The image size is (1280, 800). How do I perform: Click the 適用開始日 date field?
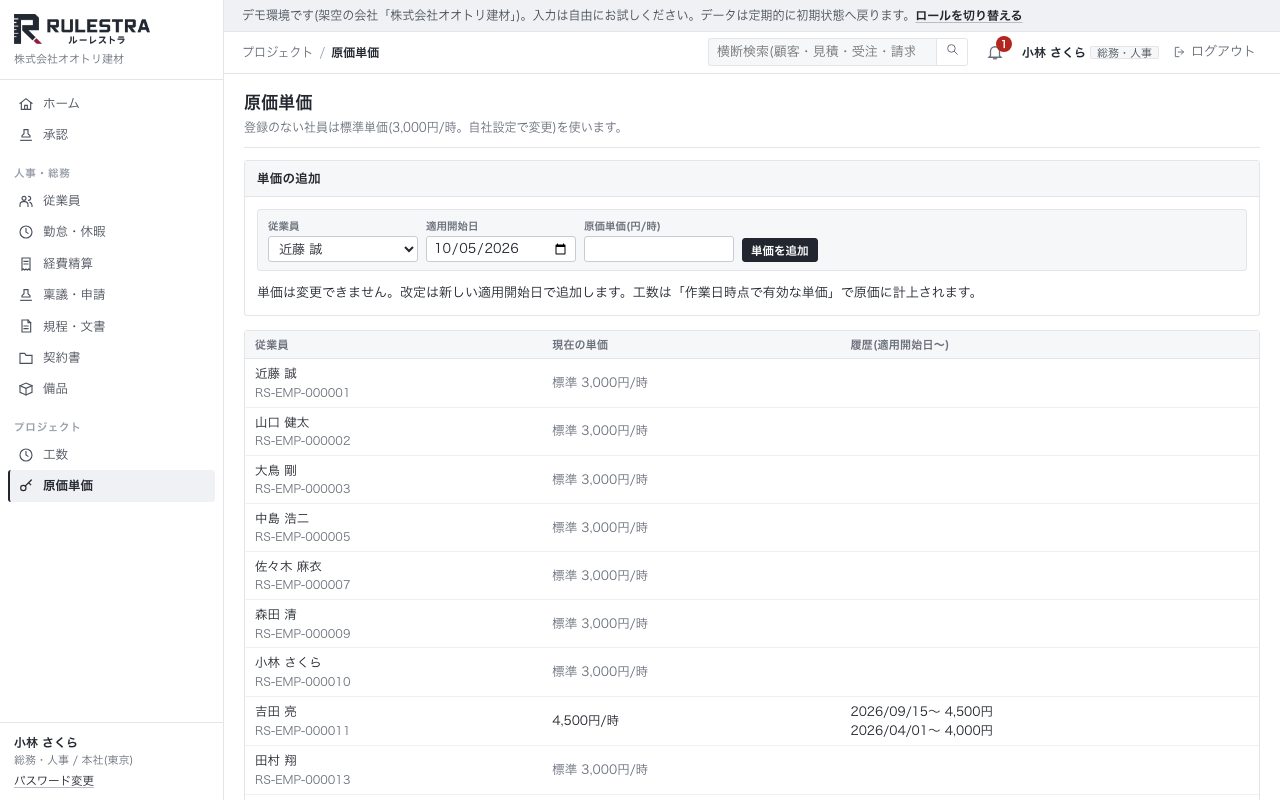point(501,249)
